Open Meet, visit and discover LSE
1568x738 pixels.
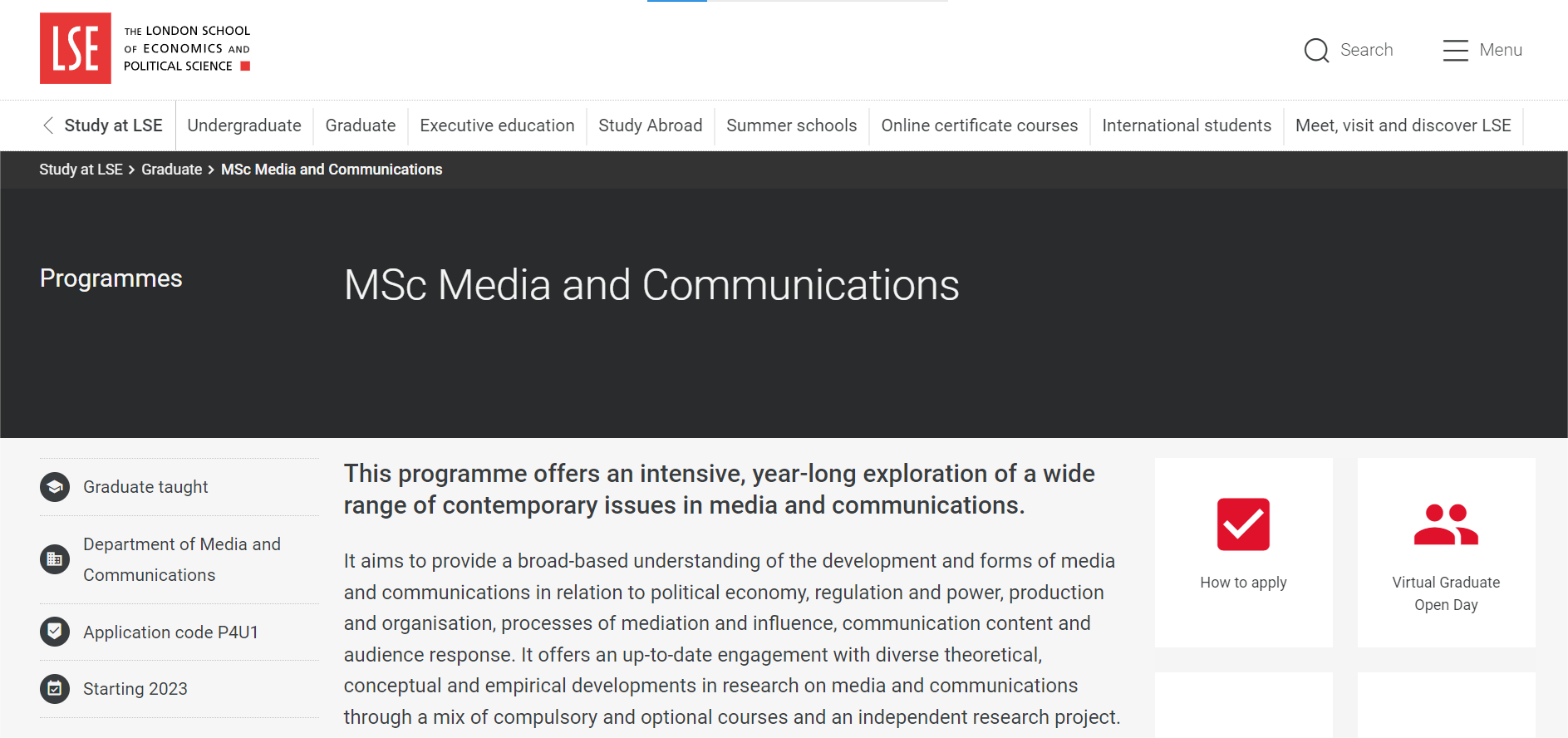click(1403, 125)
